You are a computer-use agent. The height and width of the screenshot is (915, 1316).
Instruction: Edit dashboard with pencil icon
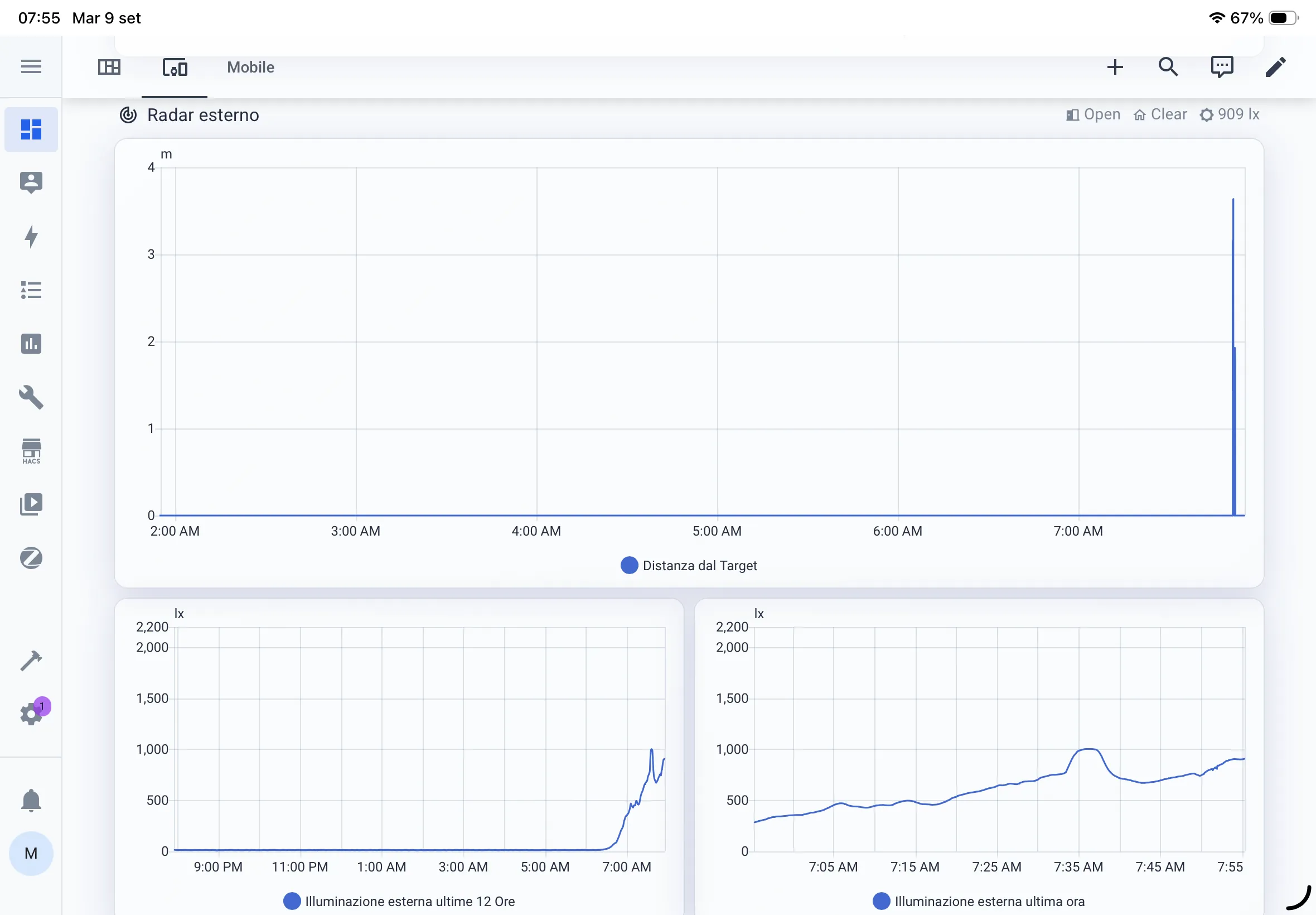pyautogui.click(x=1275, y=67)
